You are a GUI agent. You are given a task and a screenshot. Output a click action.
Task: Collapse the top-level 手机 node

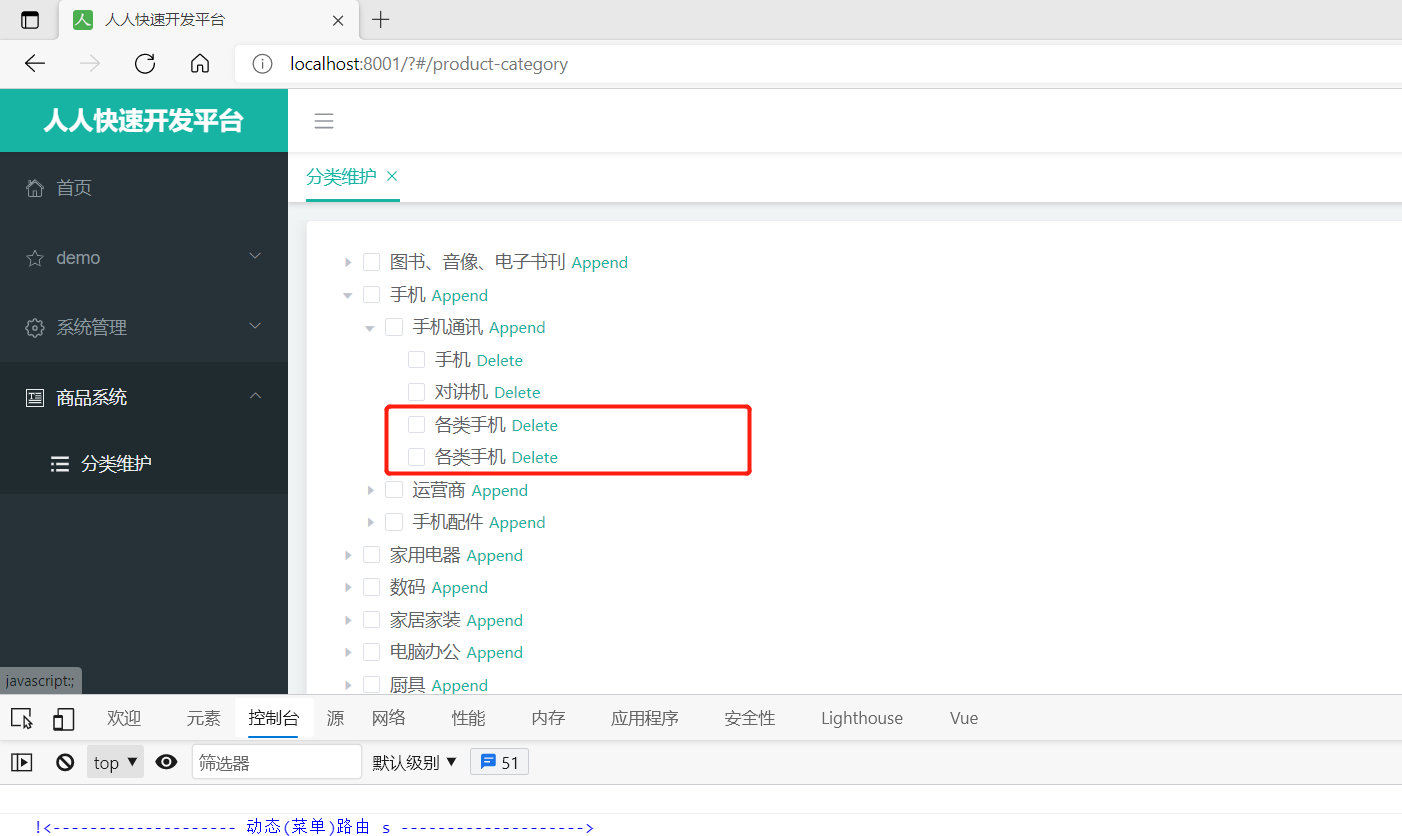[x=348, y=295]
